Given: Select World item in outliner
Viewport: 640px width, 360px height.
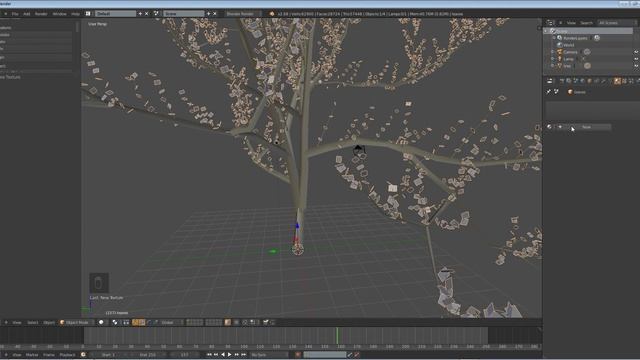Looking at the screenshot, I should [x=569, y=45].
